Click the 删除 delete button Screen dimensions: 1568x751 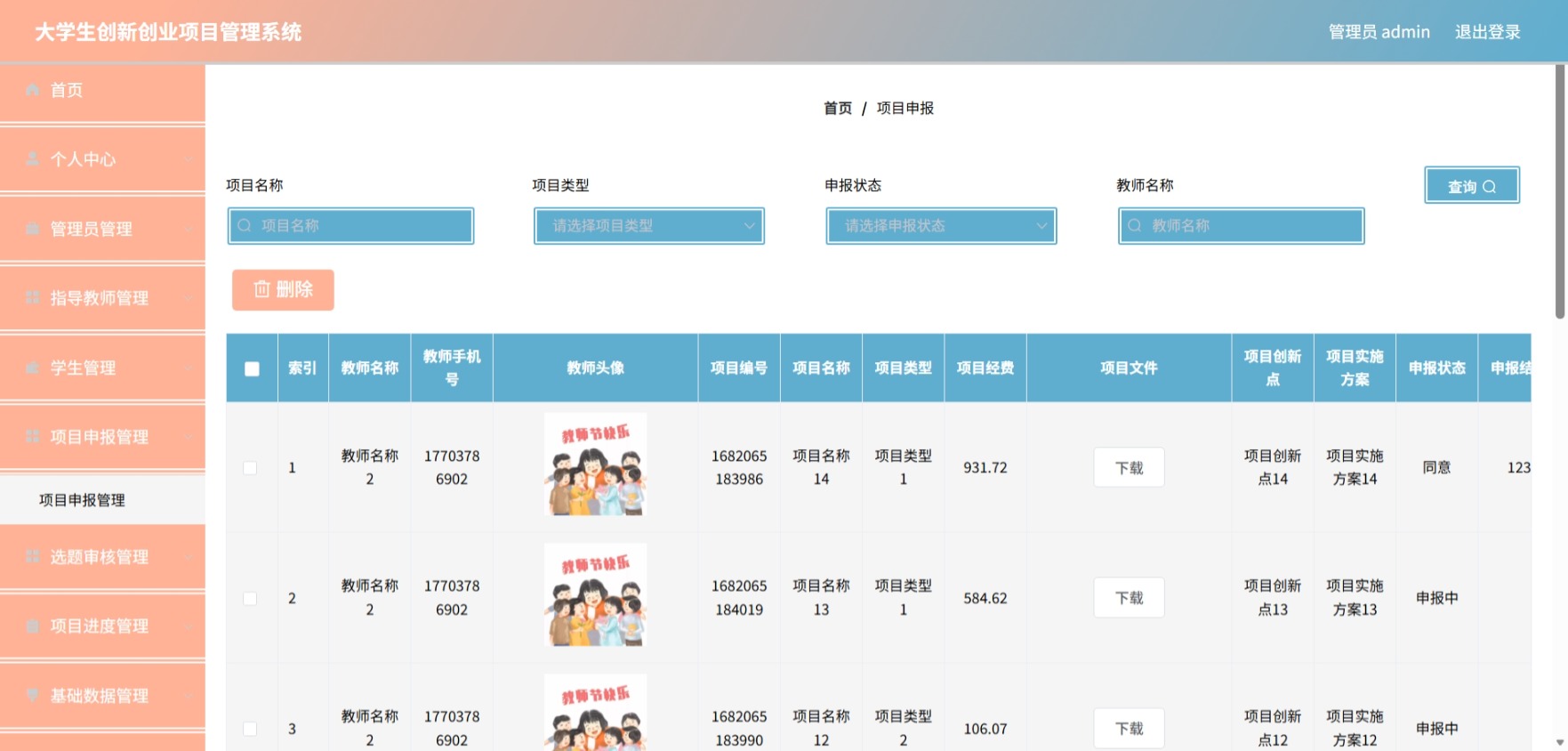[283, 290]
